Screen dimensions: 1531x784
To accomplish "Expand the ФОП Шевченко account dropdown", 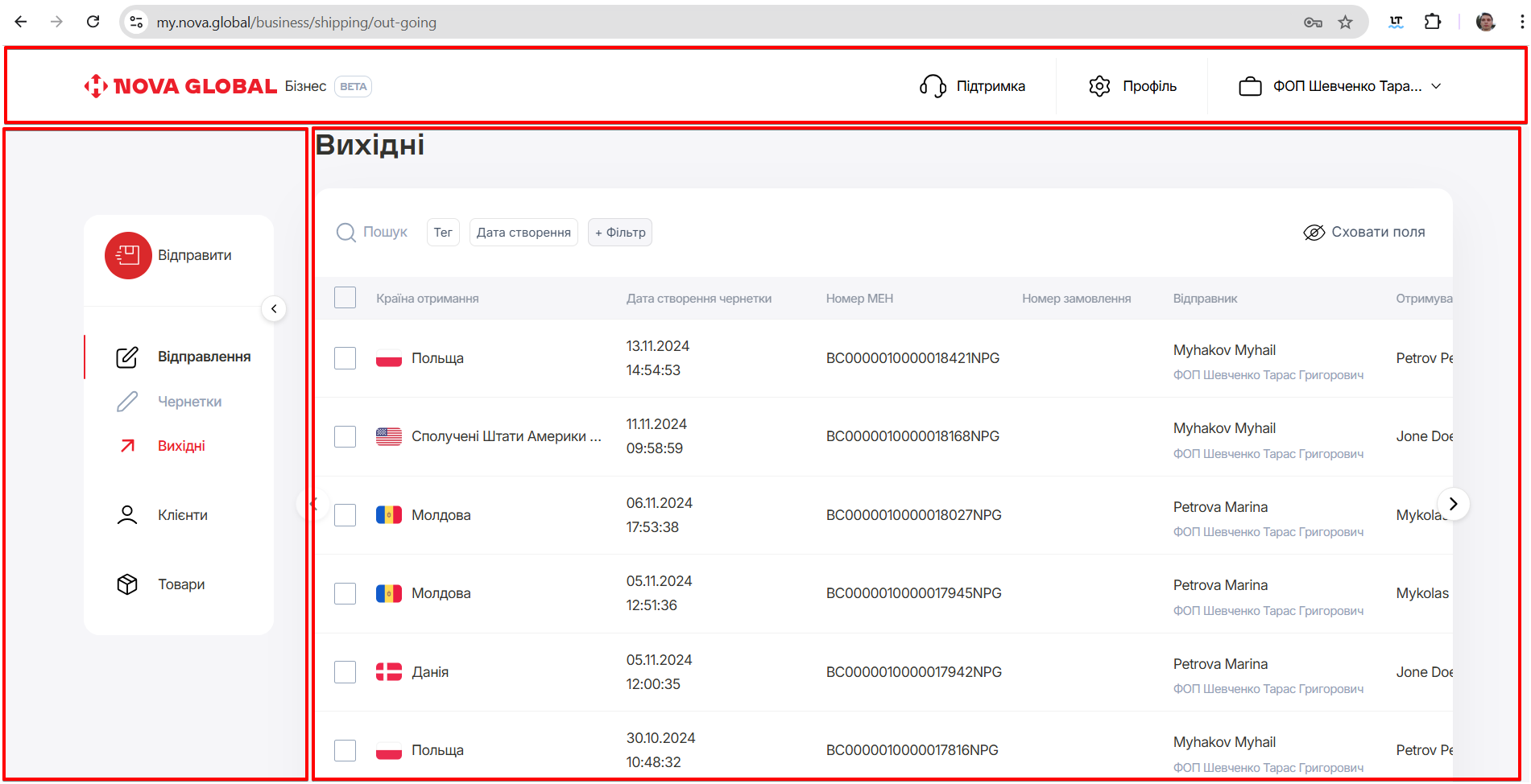I will pos(1340,86).
